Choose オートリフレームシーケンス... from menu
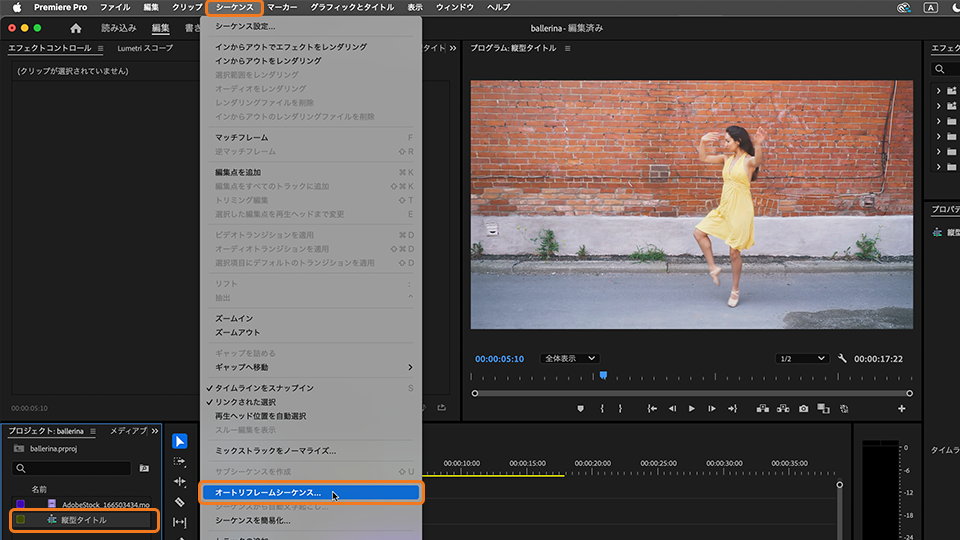 click(x=268, y=493)
